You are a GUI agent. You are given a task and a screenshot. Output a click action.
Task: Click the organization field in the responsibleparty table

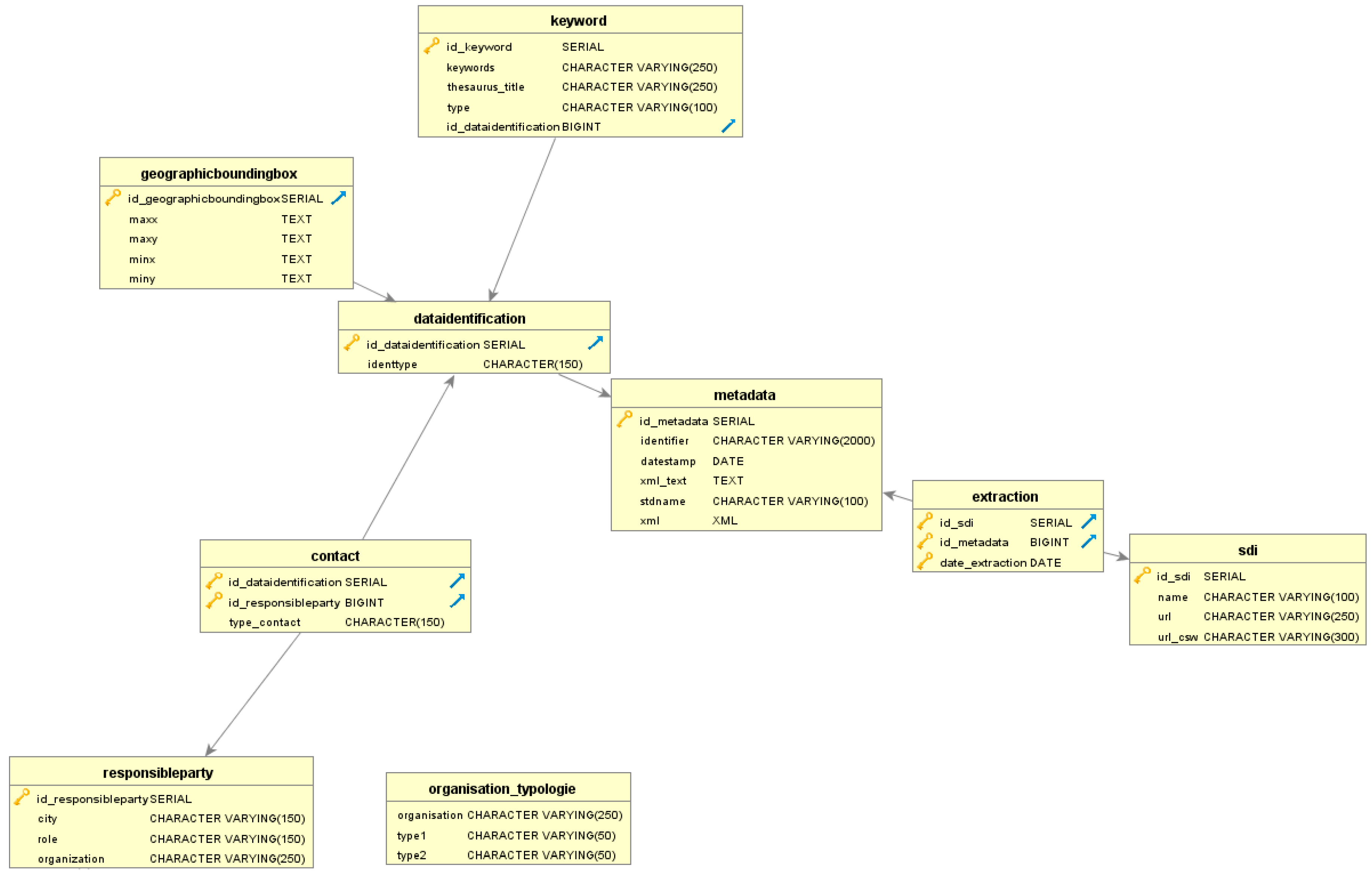coord(71,859)
